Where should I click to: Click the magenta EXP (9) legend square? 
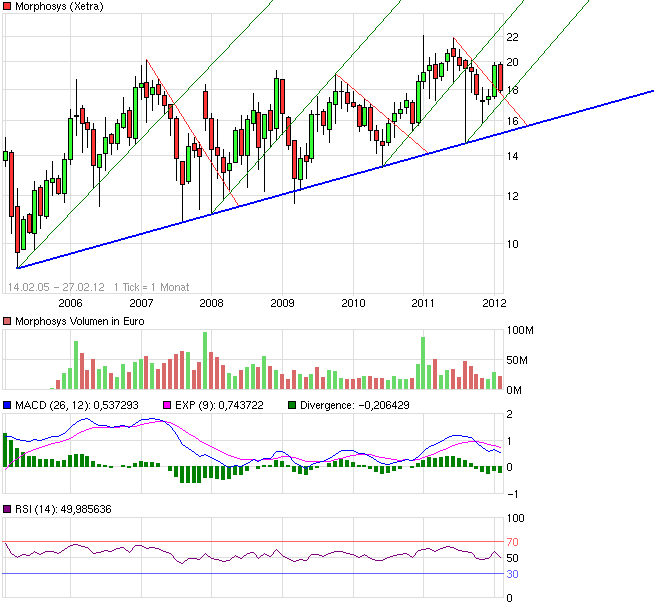[x=167, y=405]
